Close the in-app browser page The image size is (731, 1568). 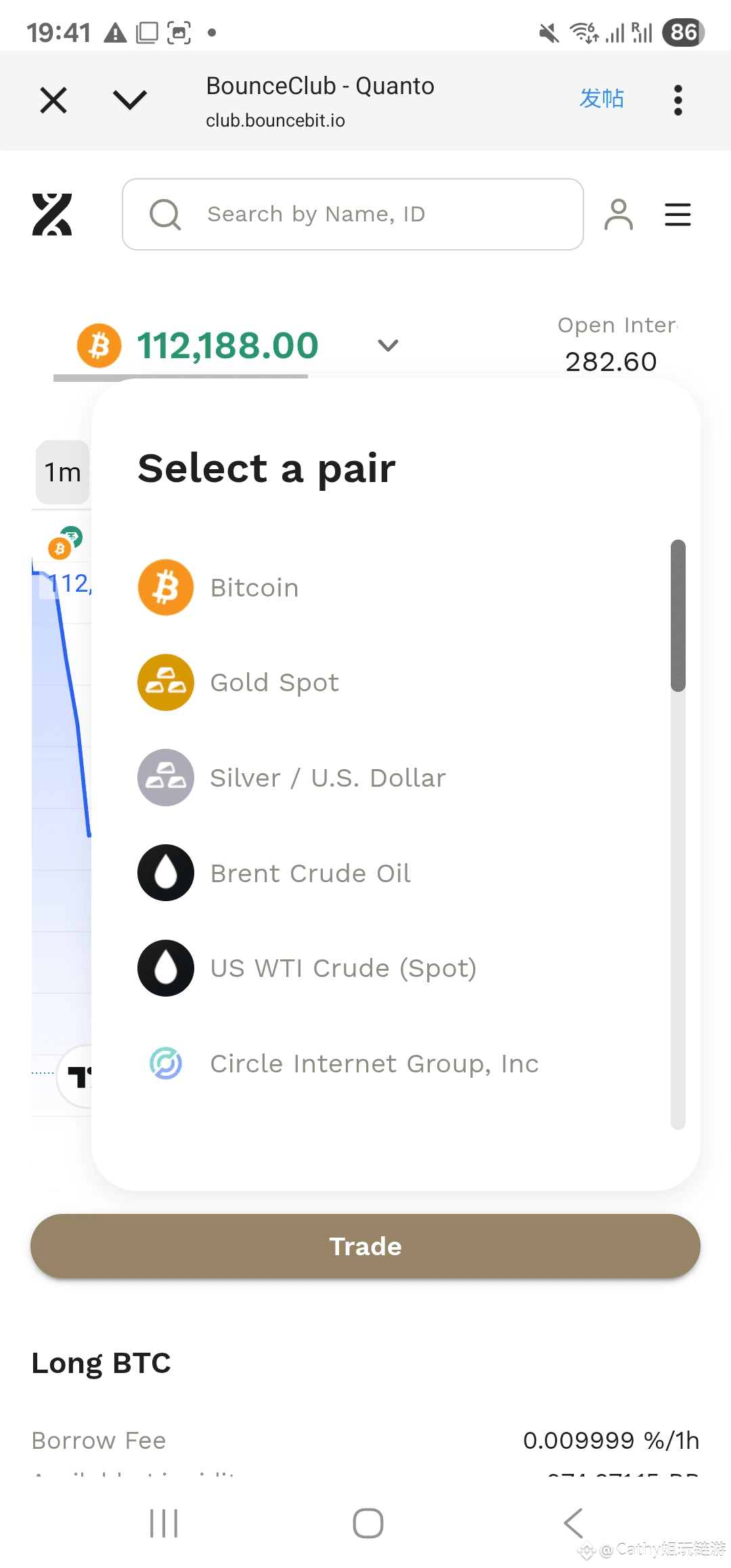53,100
